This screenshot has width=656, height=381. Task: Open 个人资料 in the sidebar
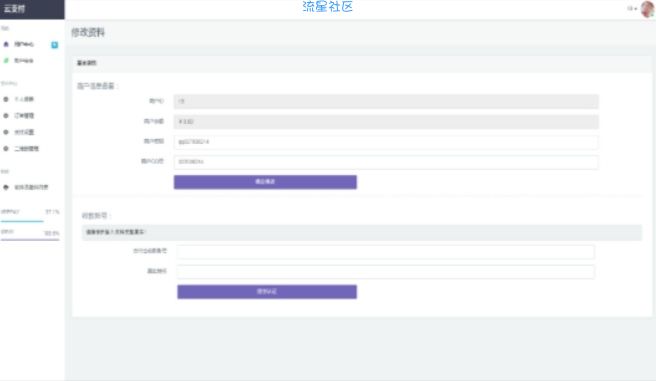coord(24,99)
